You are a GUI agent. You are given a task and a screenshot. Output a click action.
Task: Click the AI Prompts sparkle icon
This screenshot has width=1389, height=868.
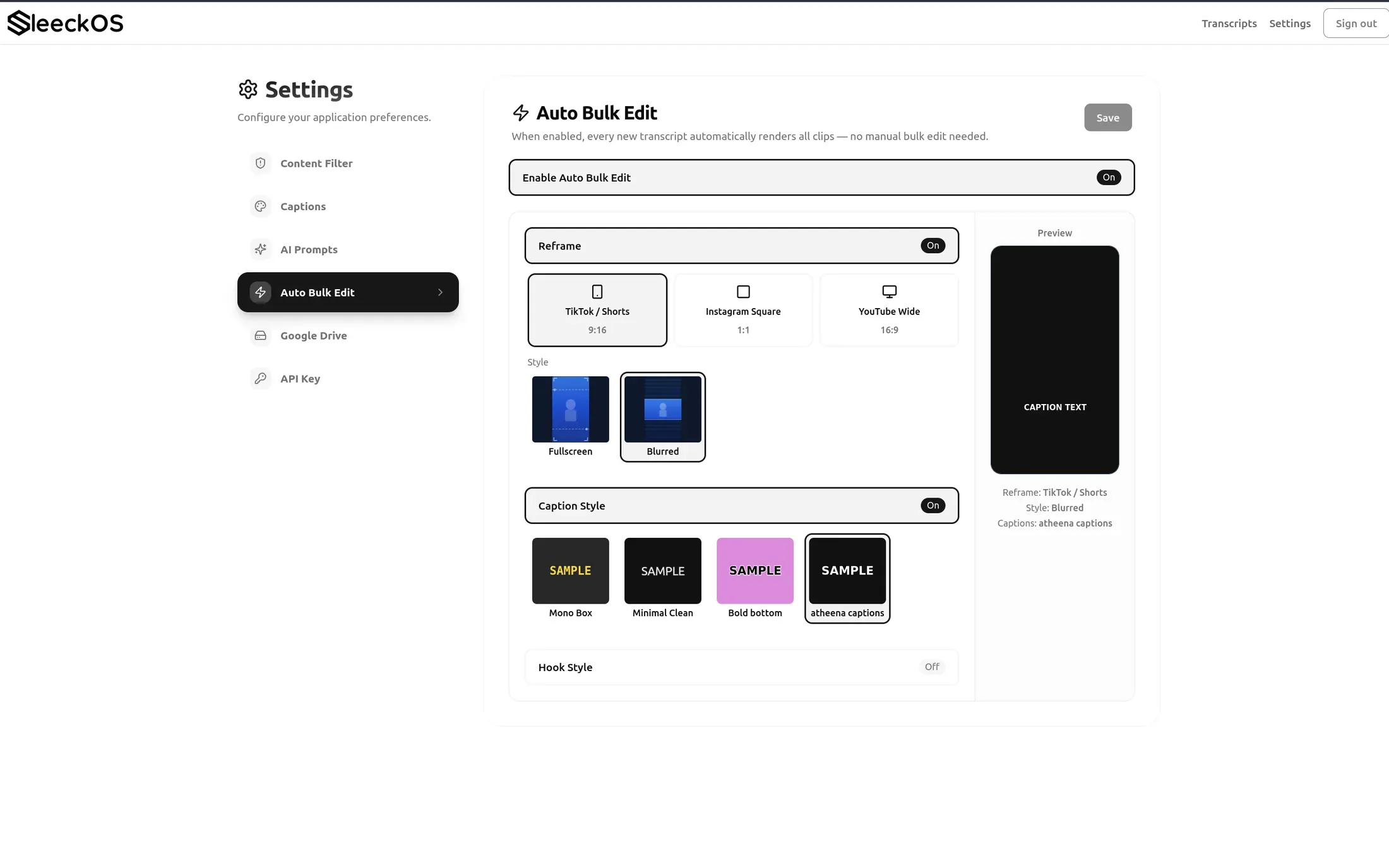click(260, 249)
